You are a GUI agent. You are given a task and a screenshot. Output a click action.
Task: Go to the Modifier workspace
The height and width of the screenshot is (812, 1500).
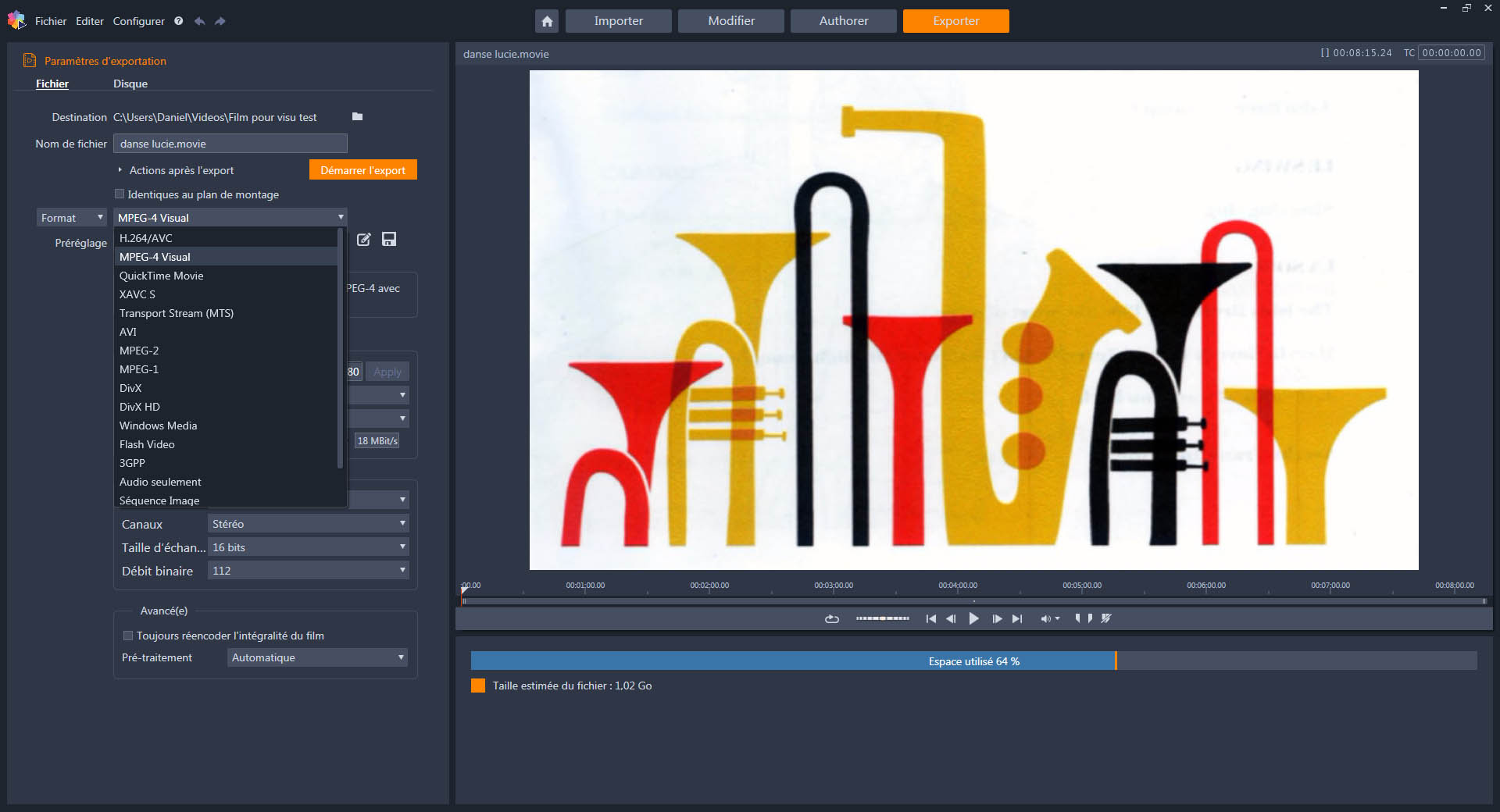point(730,21)
